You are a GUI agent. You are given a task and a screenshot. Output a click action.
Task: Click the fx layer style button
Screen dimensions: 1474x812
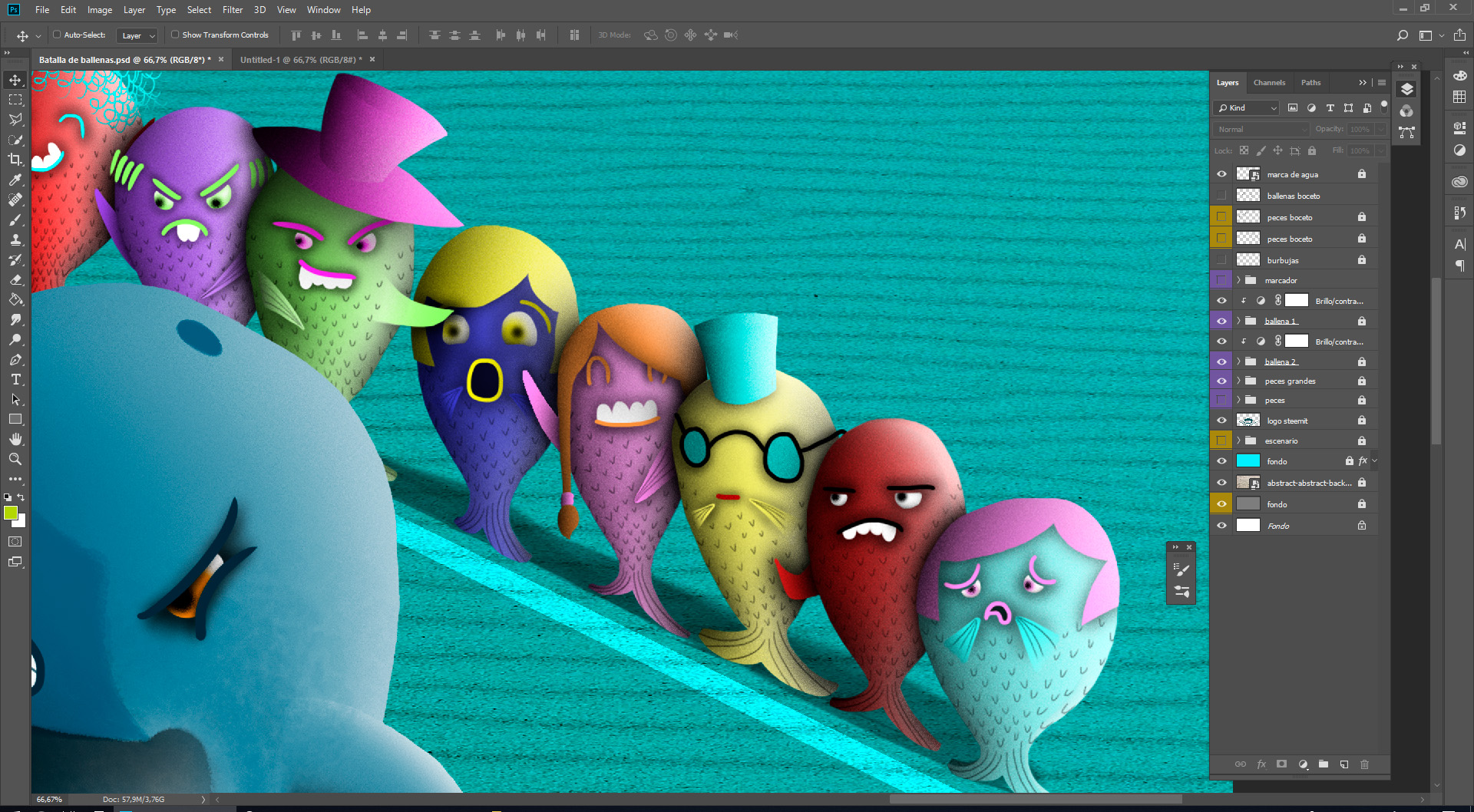(x=1261, y=764)
